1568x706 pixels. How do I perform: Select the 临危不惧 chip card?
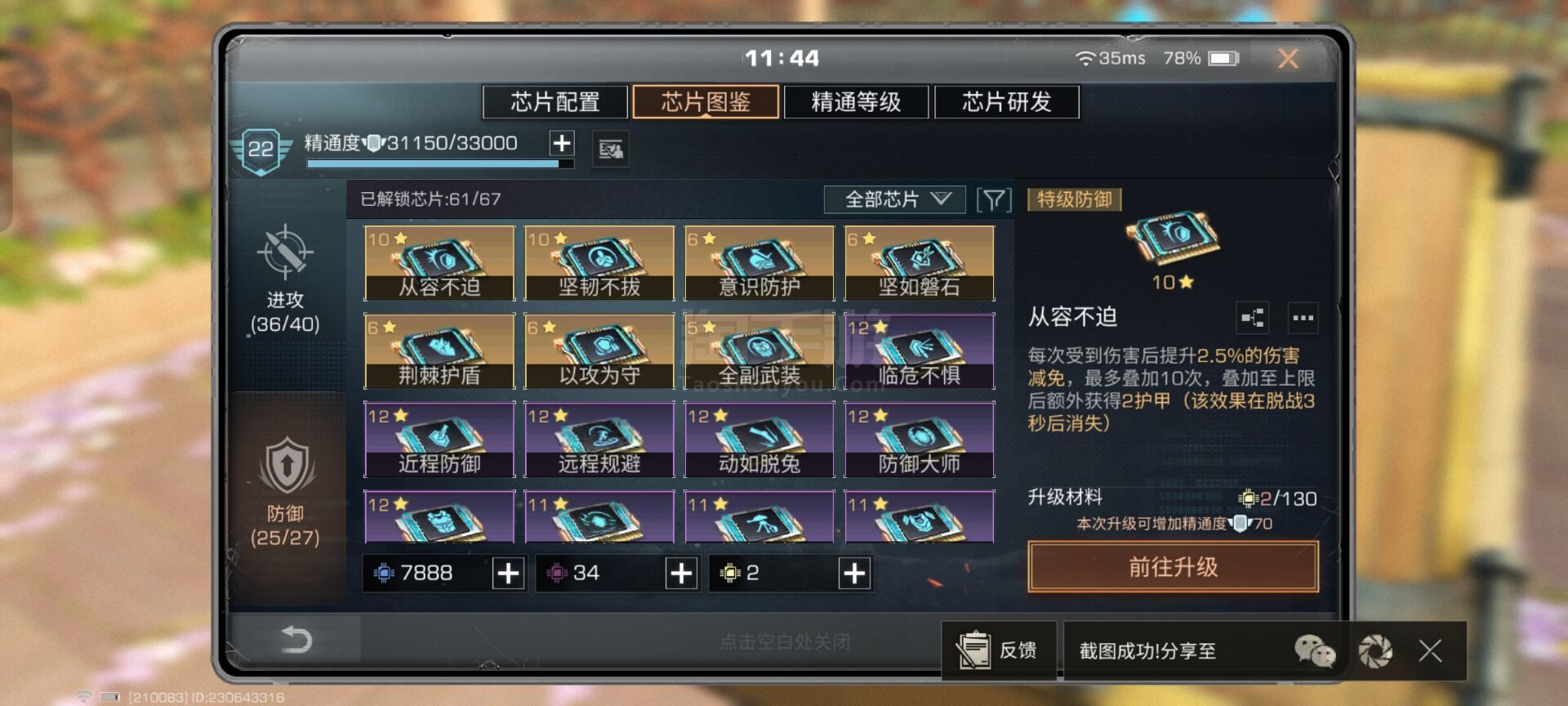pyautogui.click(x=920, y=351)
